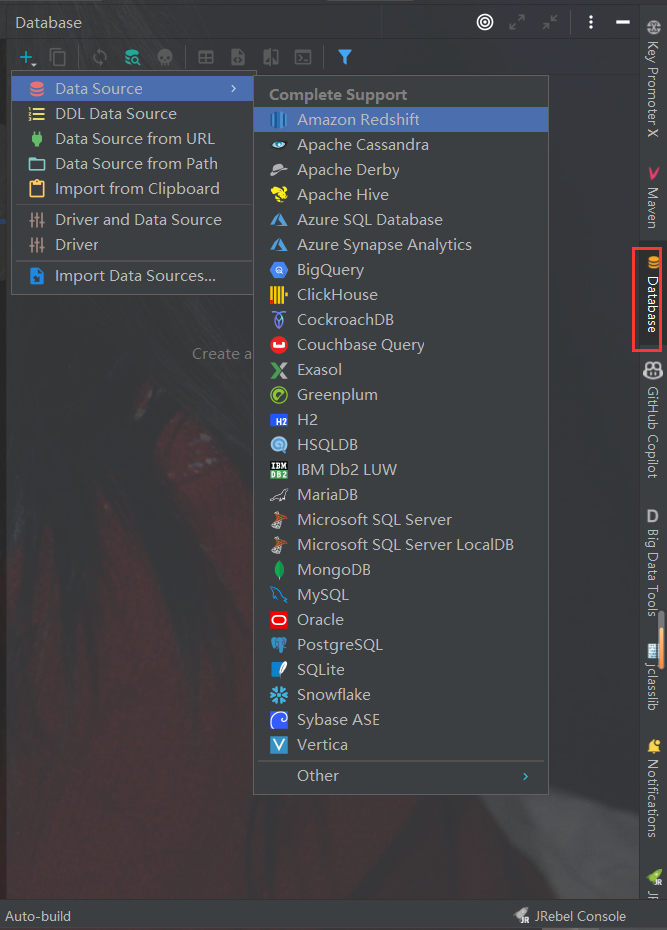Open GitHub Copilot side tab

click(653, 420)
